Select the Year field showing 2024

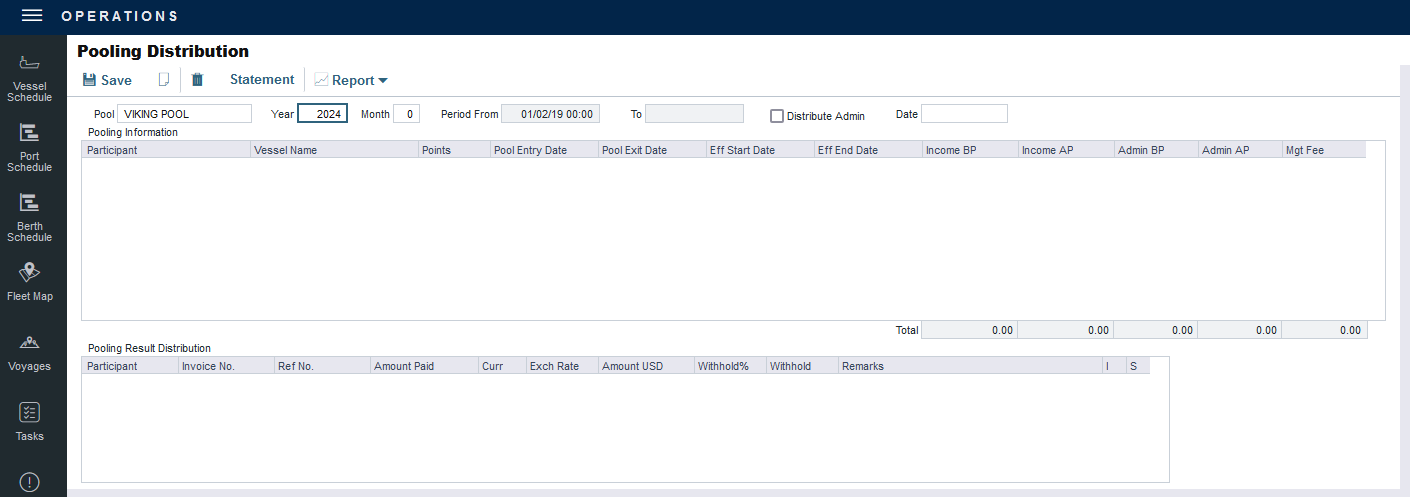pos(322,114)
